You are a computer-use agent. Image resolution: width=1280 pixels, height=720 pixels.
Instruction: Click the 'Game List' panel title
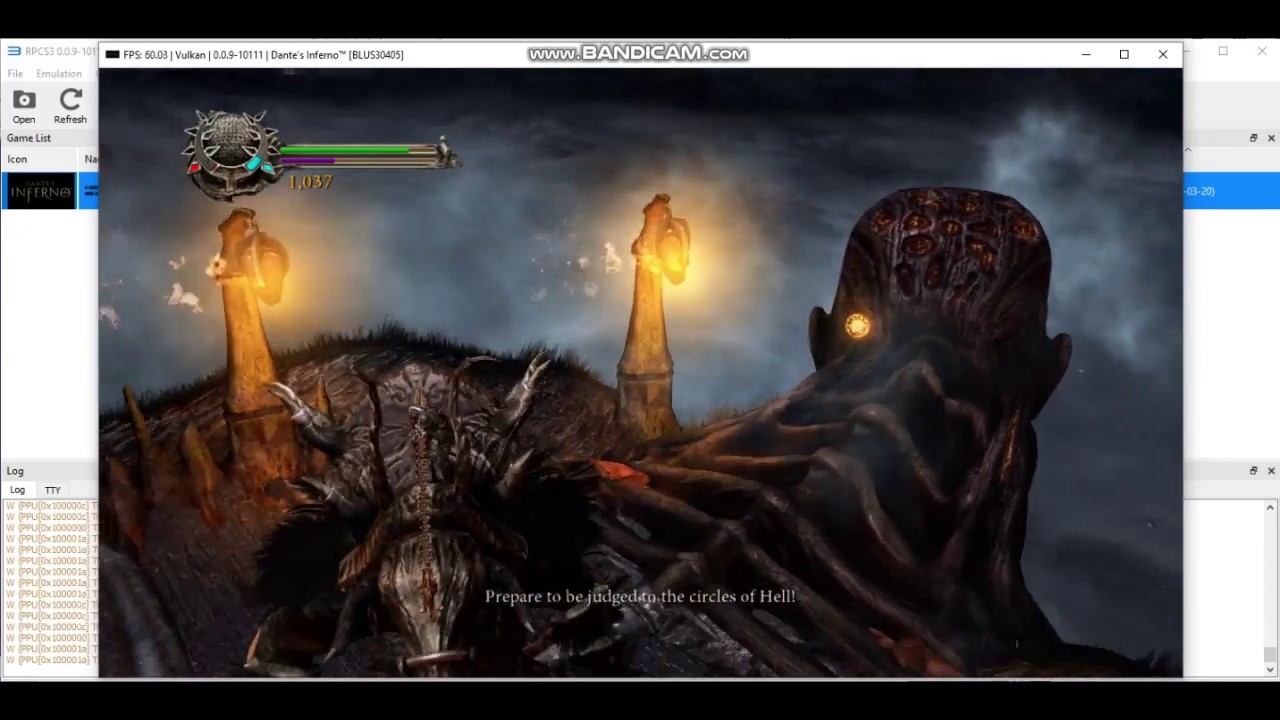pos(29,138)
